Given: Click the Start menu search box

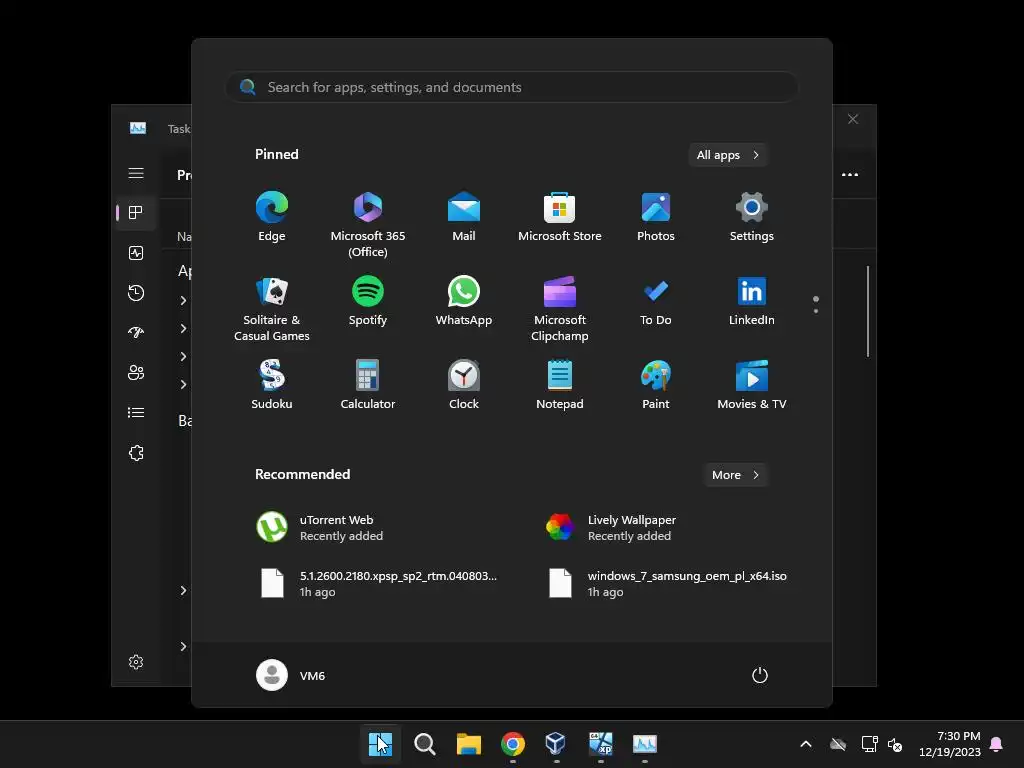Looking at the screenshot, I should 512,87.
